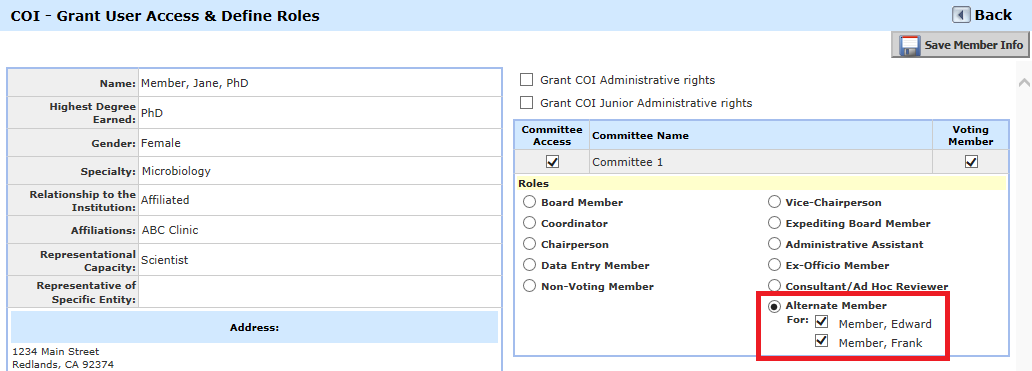This screenshot has width=1032, height=371.
Task: Click the 'Committee Access' column header
Action: [x=552, y=136]
